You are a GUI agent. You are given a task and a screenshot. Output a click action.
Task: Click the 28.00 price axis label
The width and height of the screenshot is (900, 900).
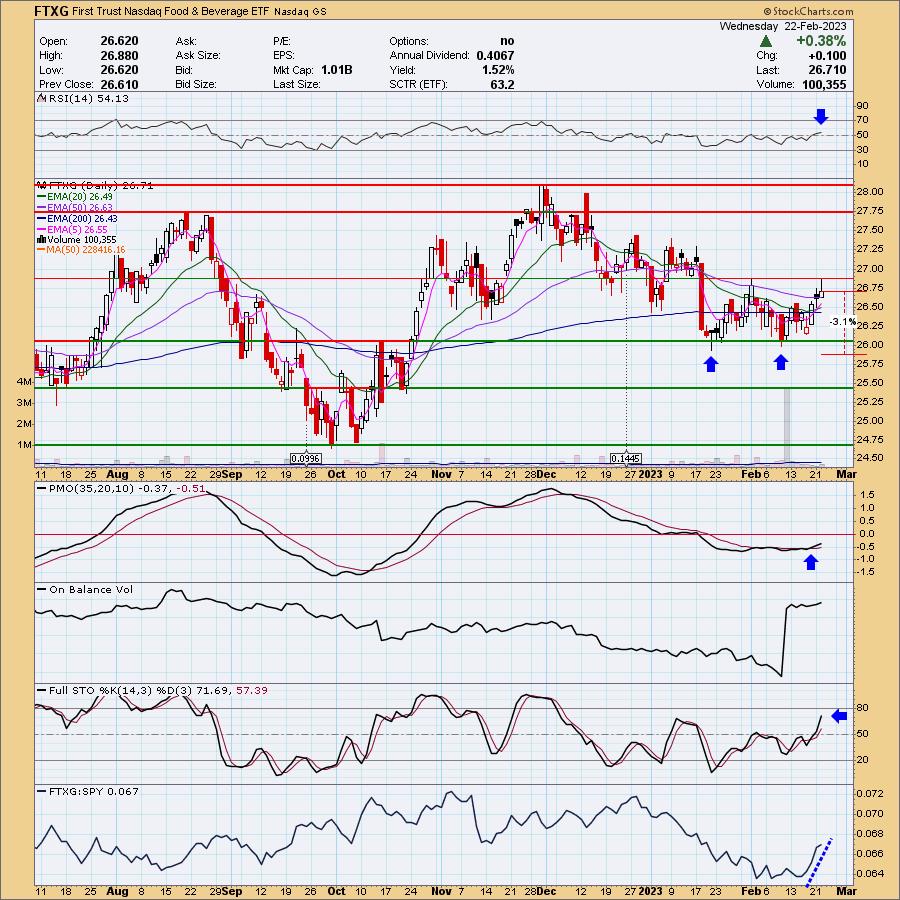870,192
